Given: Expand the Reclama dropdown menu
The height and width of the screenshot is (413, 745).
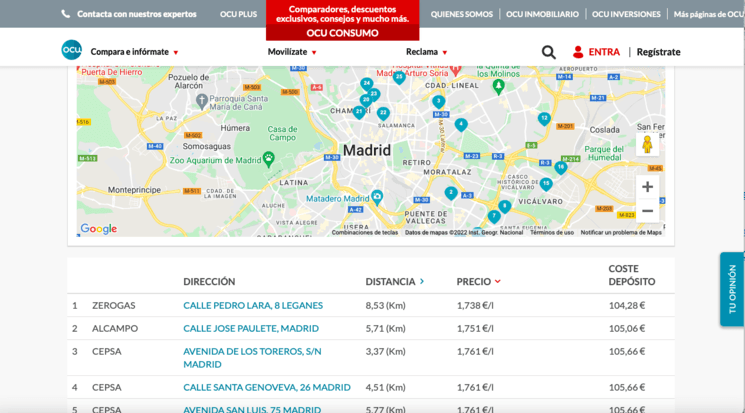Looking at the screenshot, I should [426, 52].
